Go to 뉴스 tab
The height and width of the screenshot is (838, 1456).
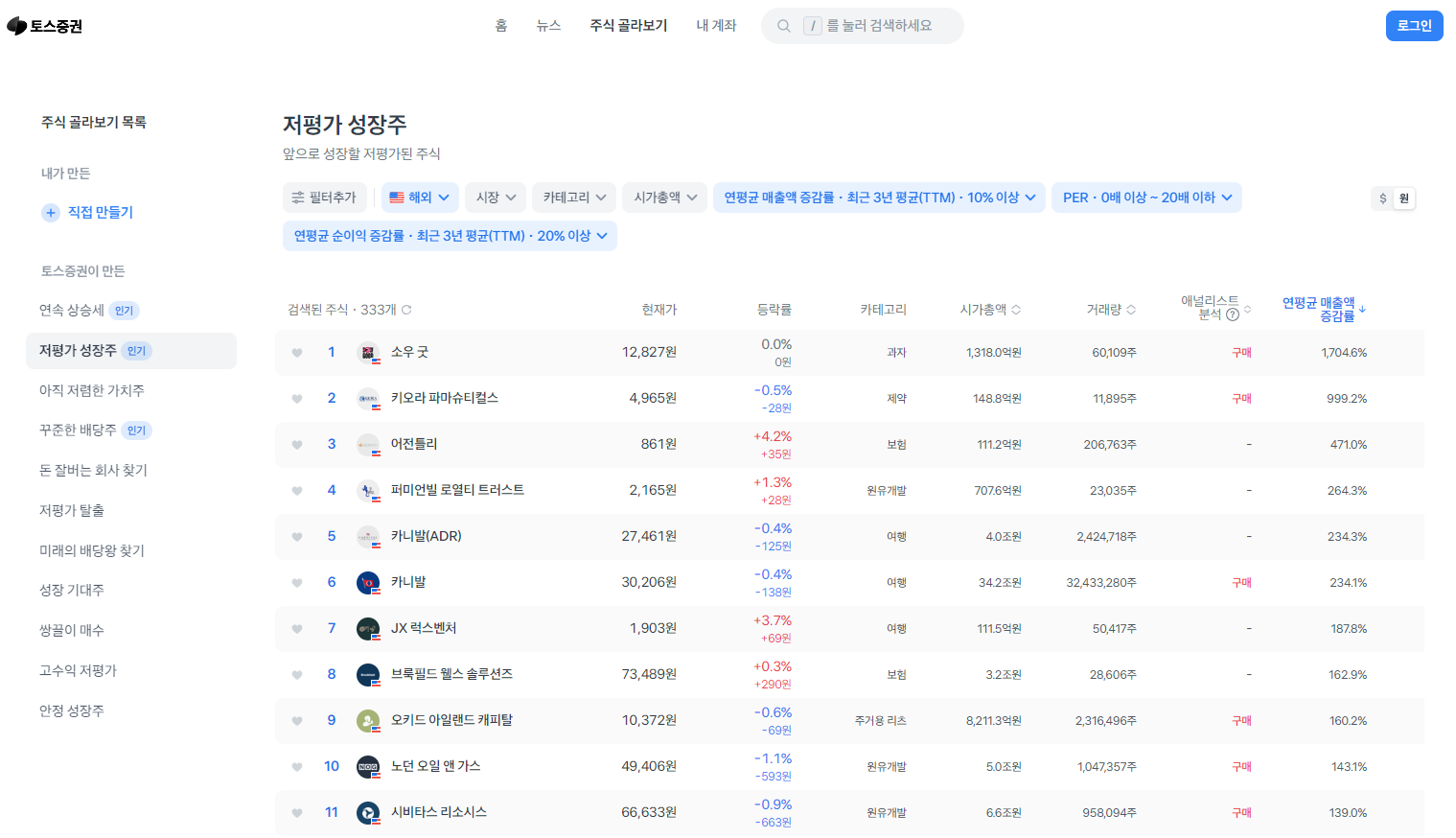pos(548,26)
